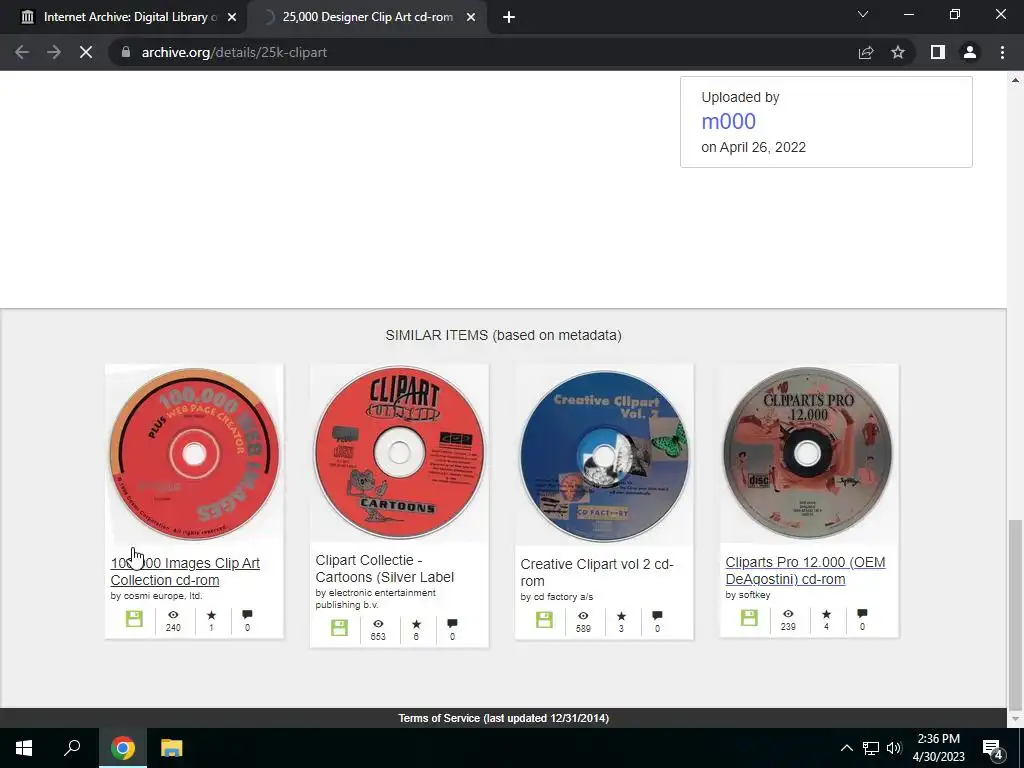Viewport: 1024px width, 768px height.
Task: Open a new browser tab
Action: point(509,18)
